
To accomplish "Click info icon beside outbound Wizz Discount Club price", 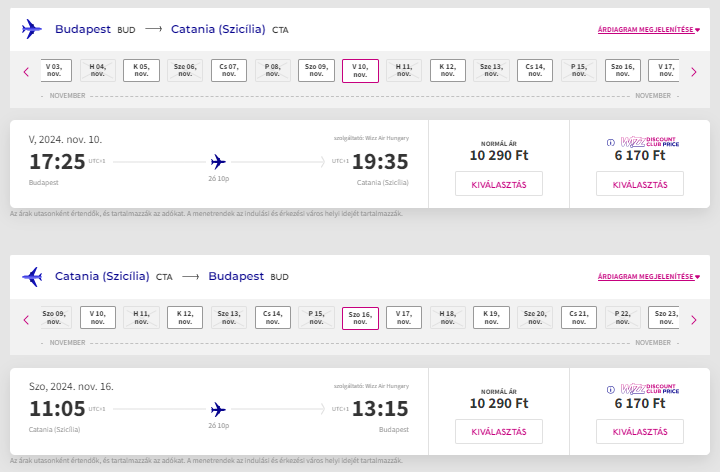I will (x=611, y=142).
